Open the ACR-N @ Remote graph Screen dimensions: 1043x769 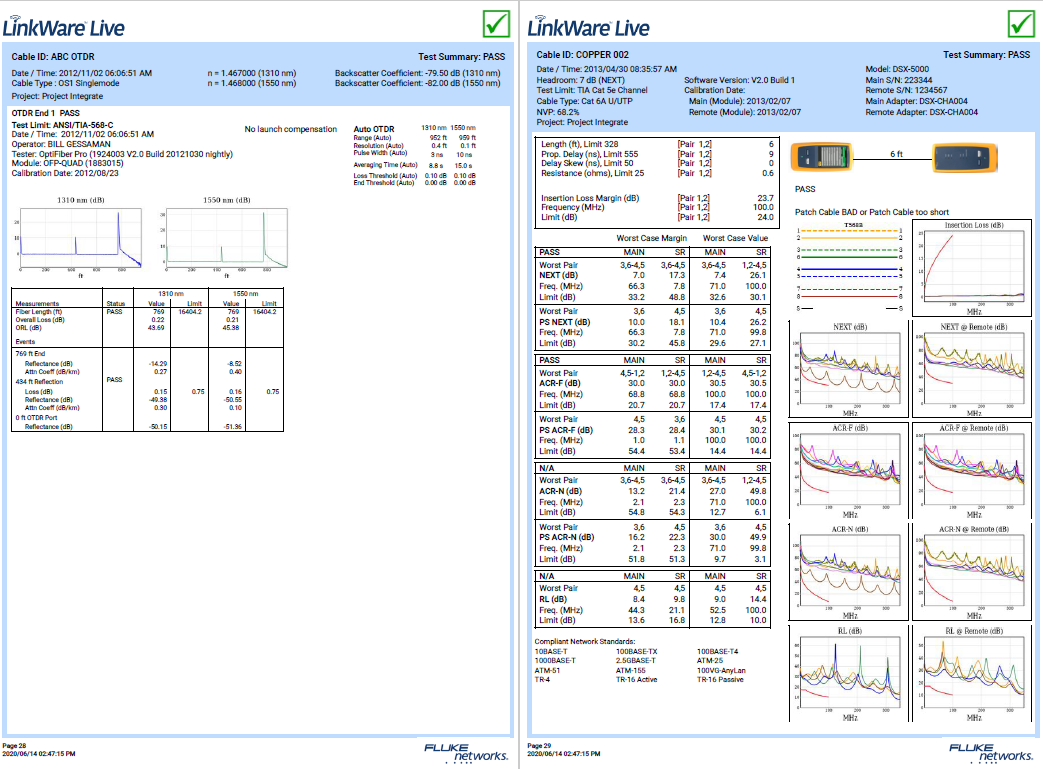(972, 572)
